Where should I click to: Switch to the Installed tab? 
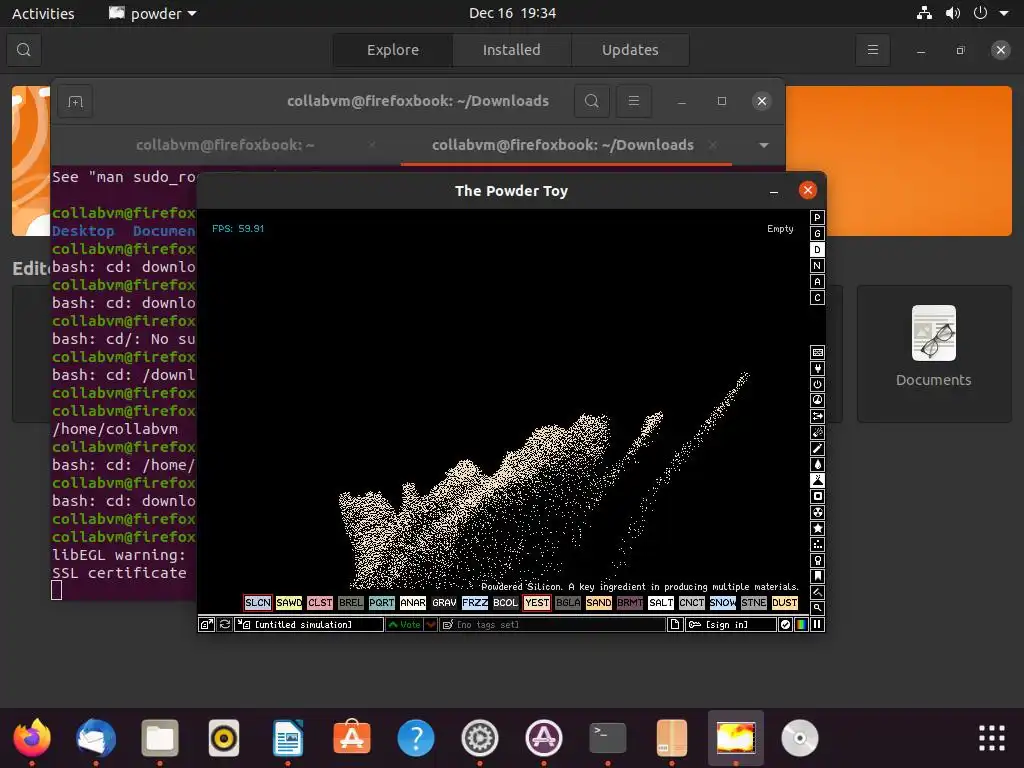(x=511, y=50)
